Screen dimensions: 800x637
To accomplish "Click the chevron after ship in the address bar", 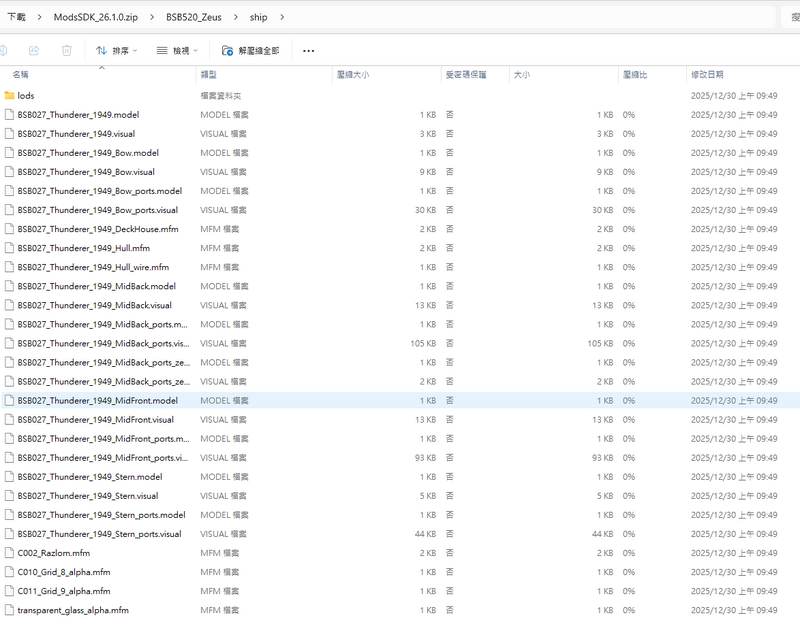I will coord(282,17).
